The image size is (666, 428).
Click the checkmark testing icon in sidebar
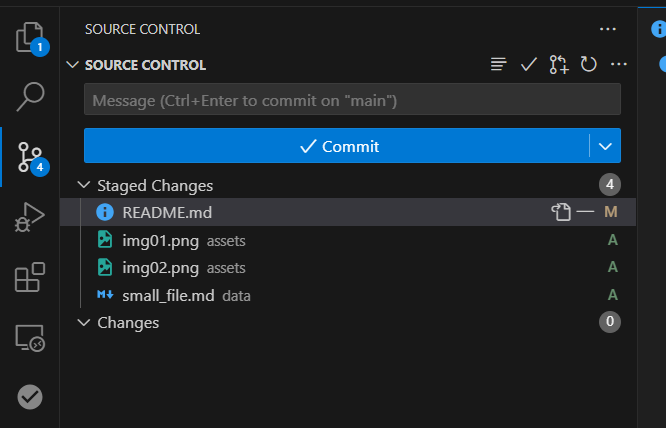(x=30, y=397)
